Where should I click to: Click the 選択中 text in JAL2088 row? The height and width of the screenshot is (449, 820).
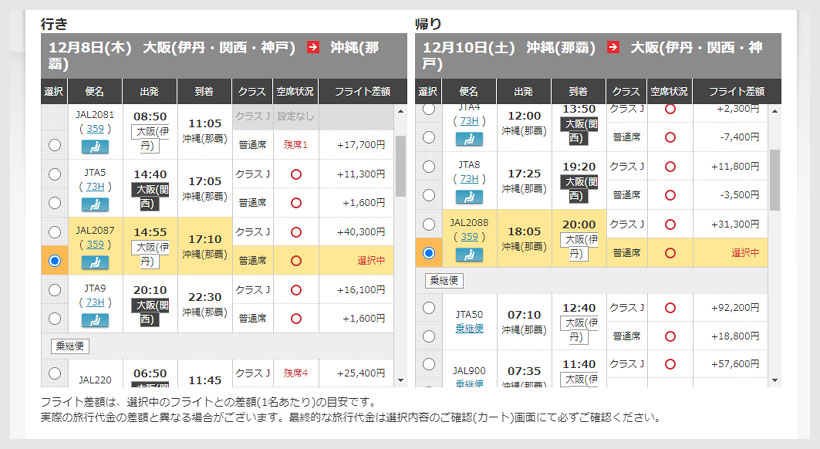[745, 253]
